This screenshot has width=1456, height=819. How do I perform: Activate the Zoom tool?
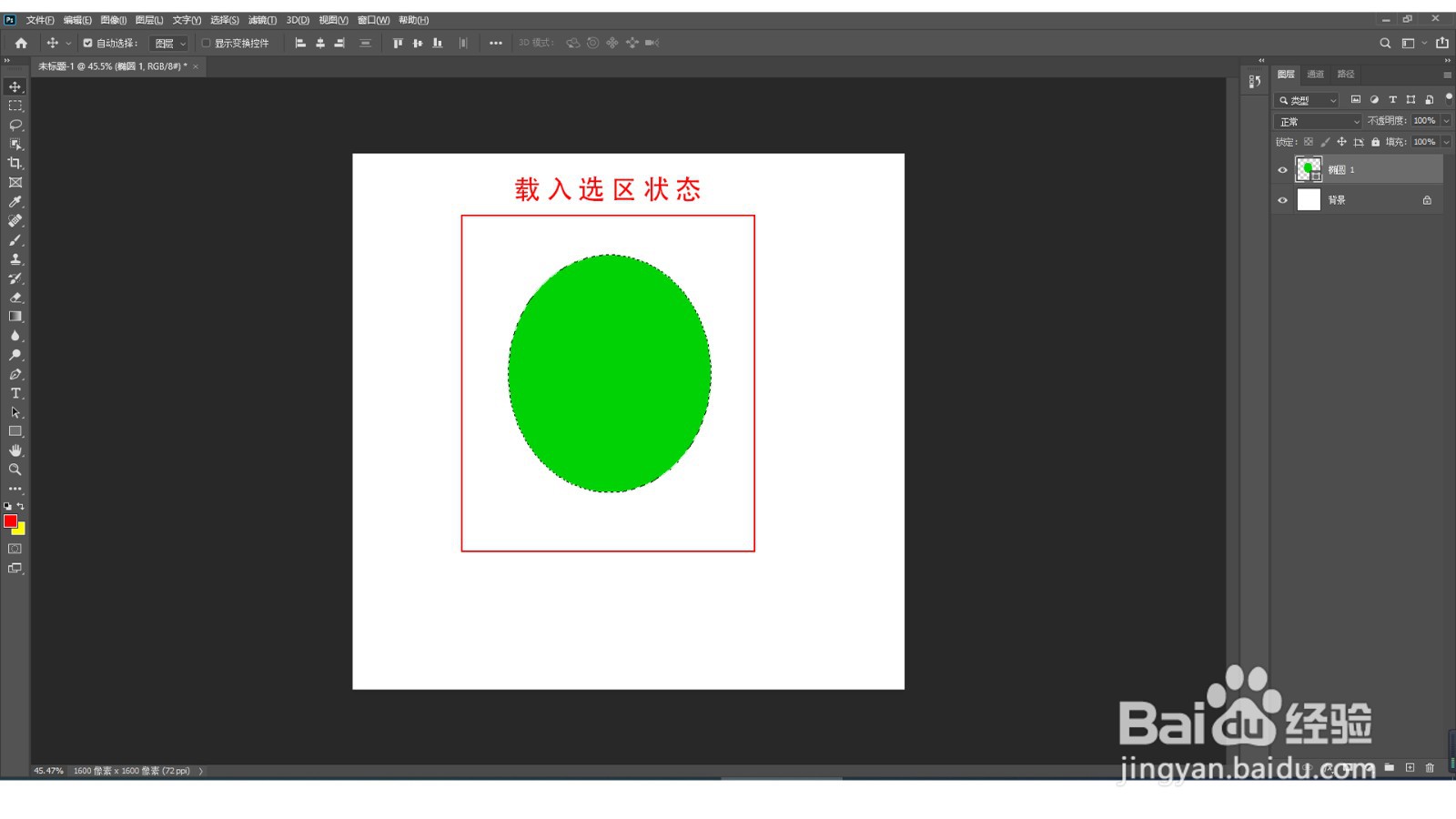click(15, 470)
